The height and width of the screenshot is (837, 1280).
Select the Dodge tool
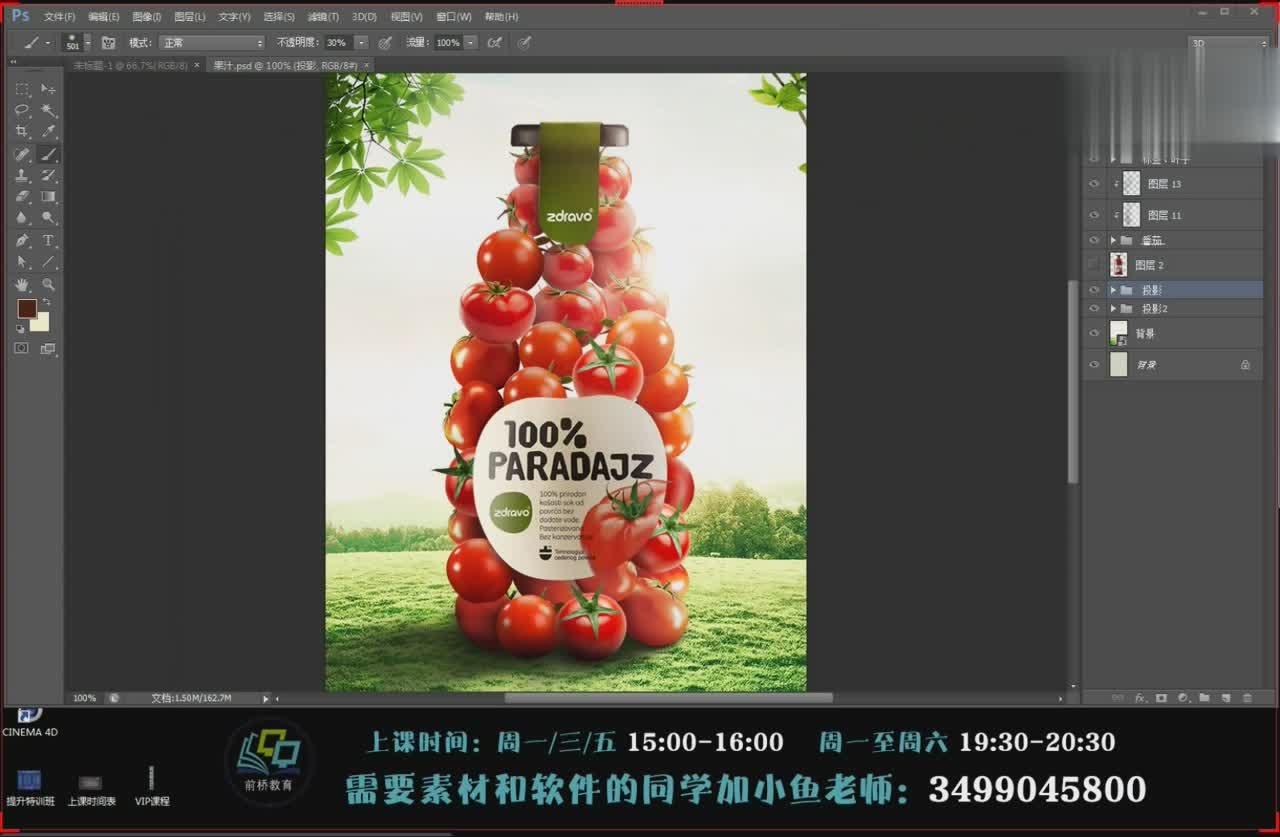[48, 218]
